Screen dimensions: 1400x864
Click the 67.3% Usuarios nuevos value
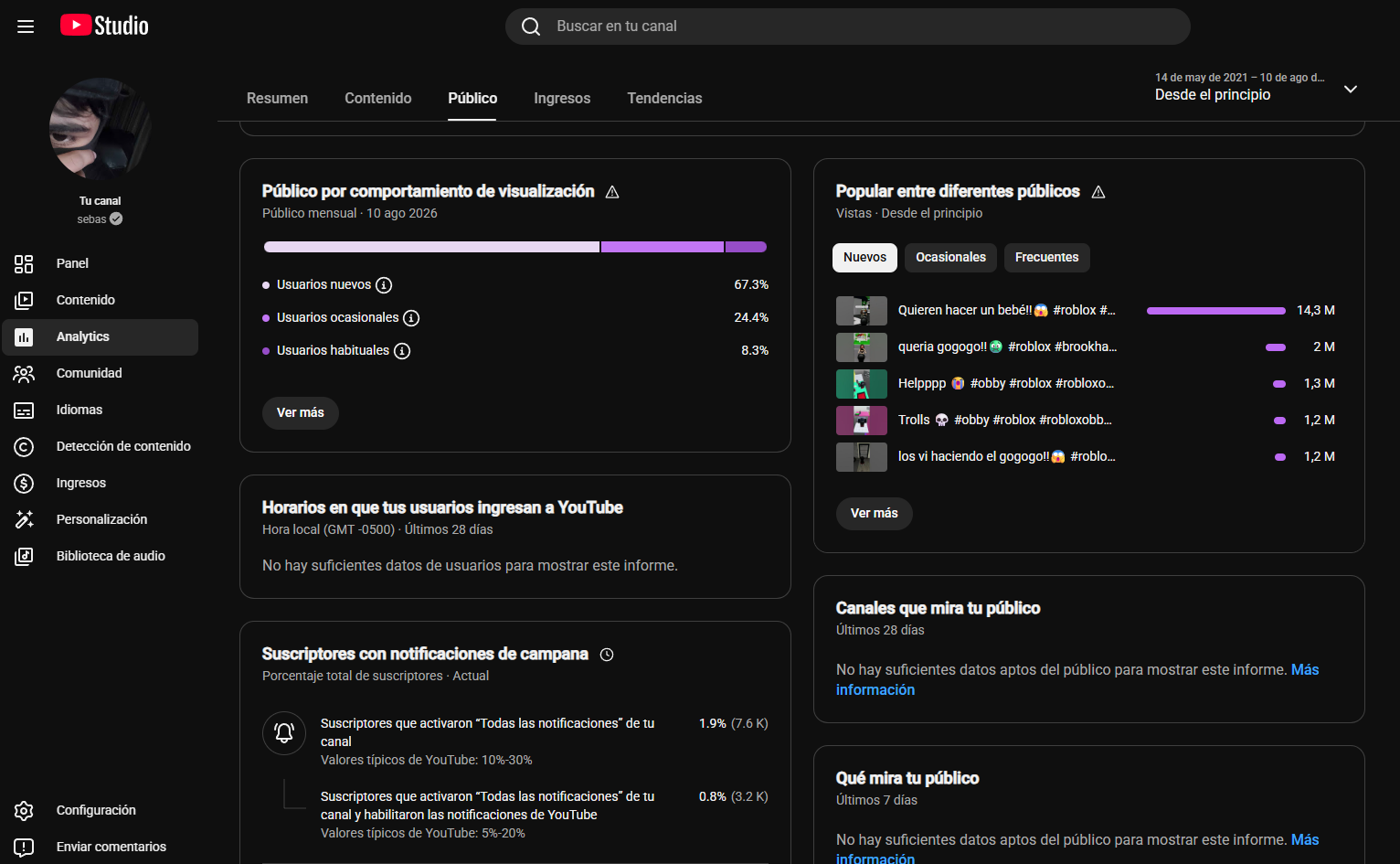(751, 285)
